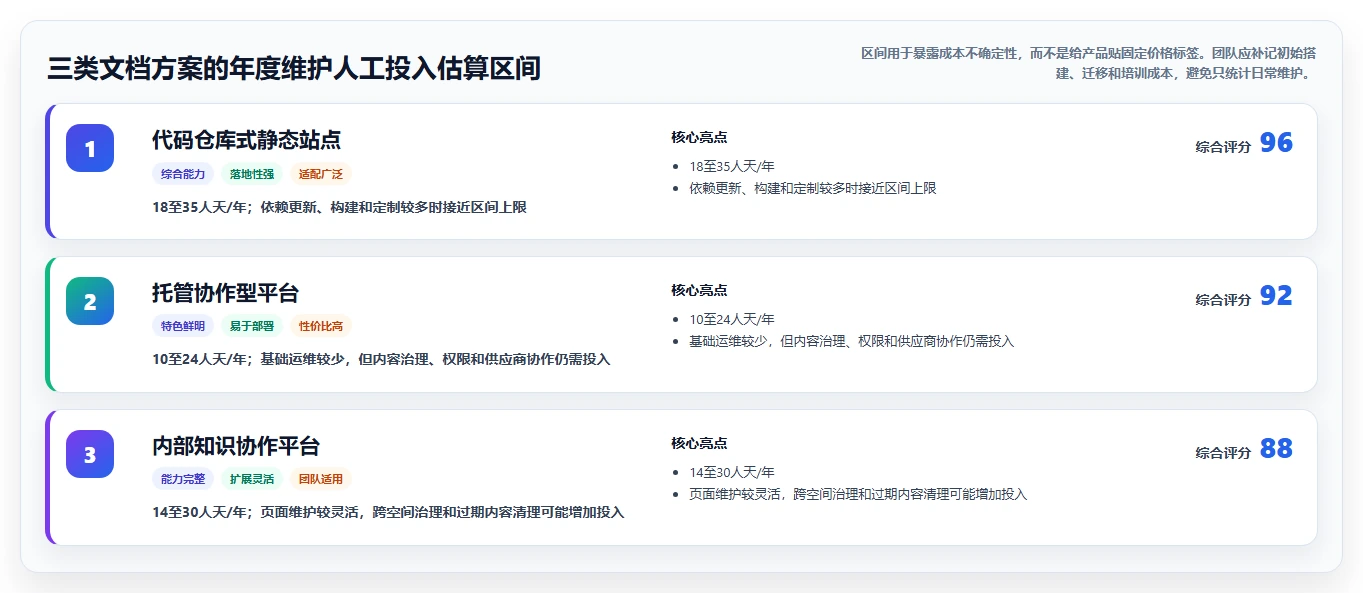Click the bullet 页面维护较灵活，跨空间治理和过期内容清理可能增加投入
The width and height of the screenshot is (1363, 593).
(858, 494)
